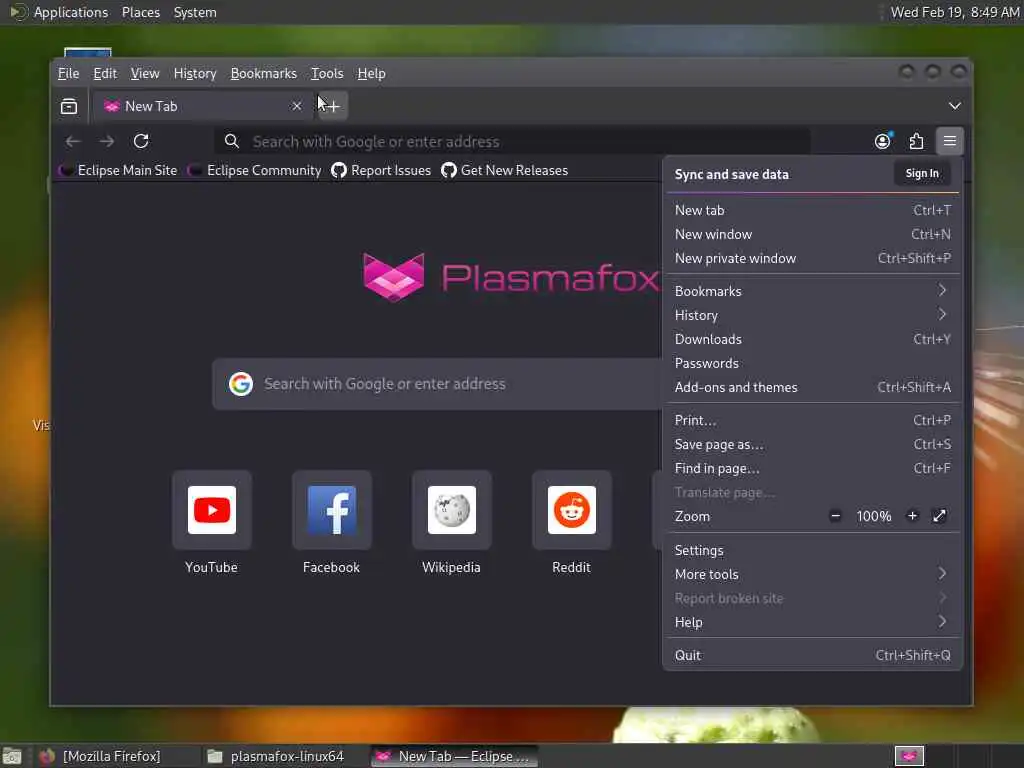Expand the list all tabs chevron
Image resolution: width=1024 pixels, height=768 pixels.
point(954,106)
